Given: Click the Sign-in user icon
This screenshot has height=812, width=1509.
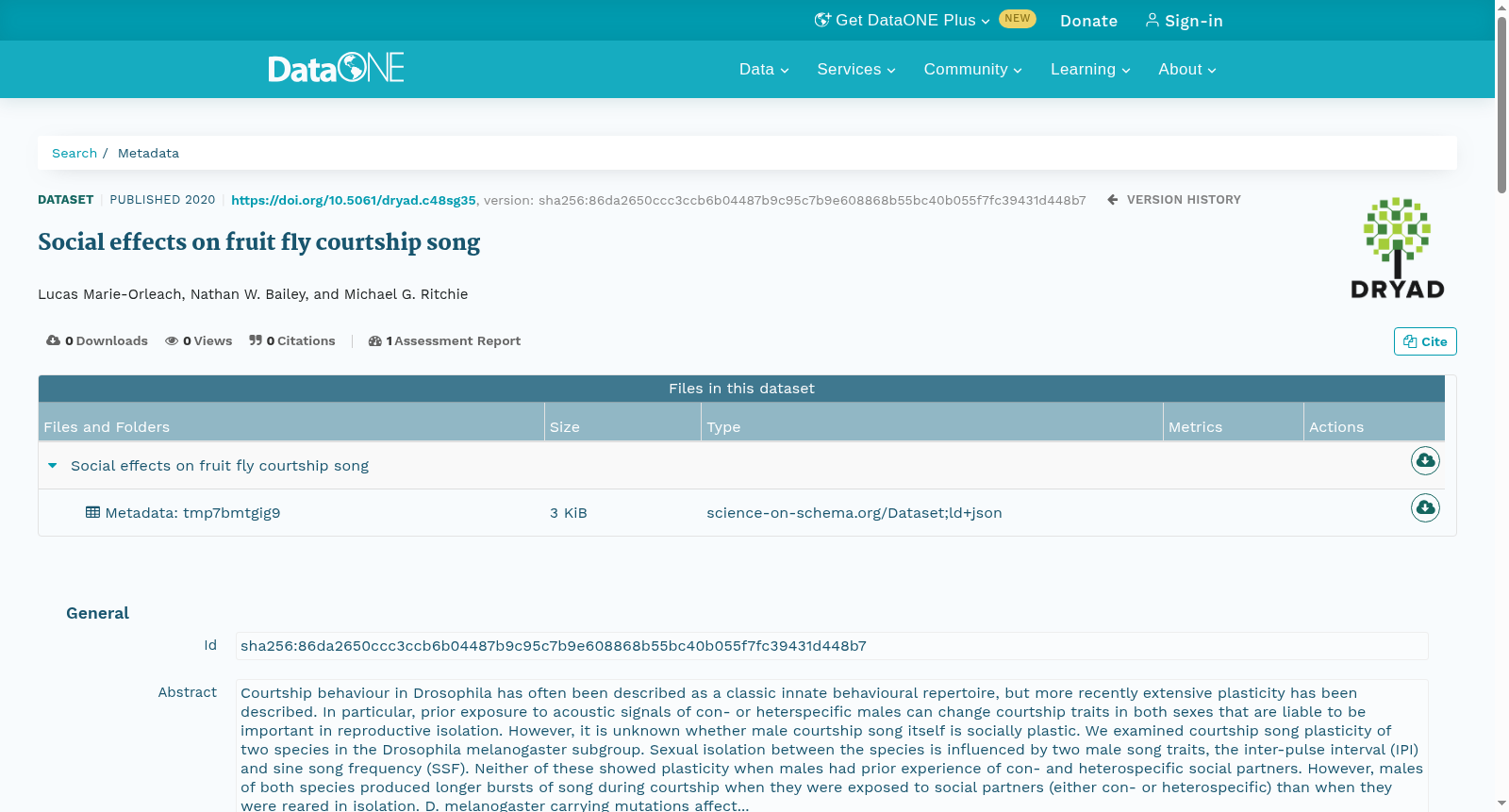Looking at the screenshot, I should coord(1152,20).
